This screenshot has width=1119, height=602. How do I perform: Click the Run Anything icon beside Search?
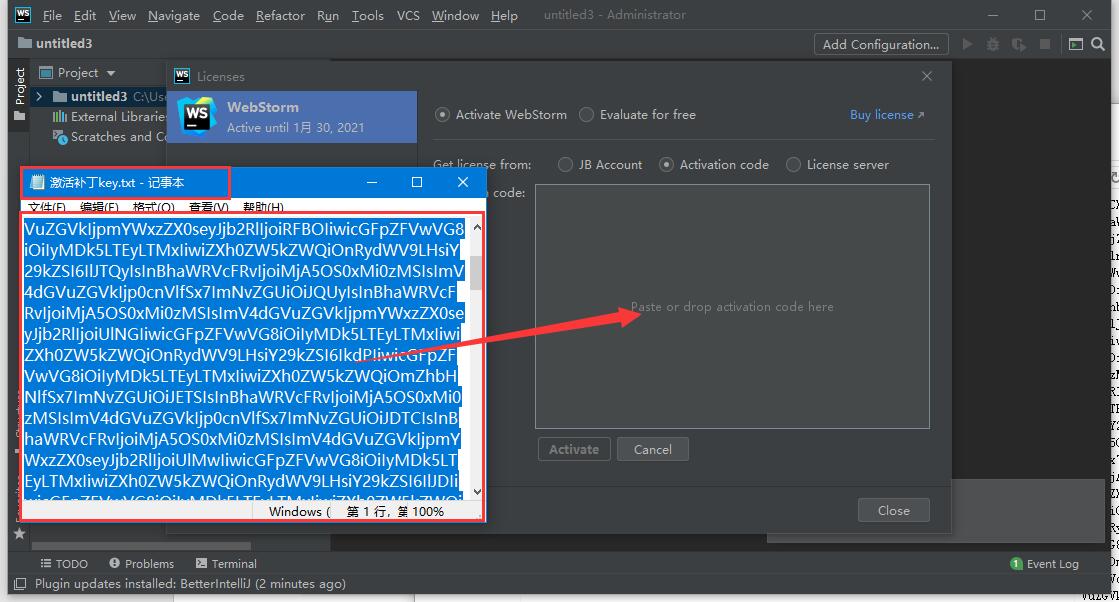click(1075, 44)
